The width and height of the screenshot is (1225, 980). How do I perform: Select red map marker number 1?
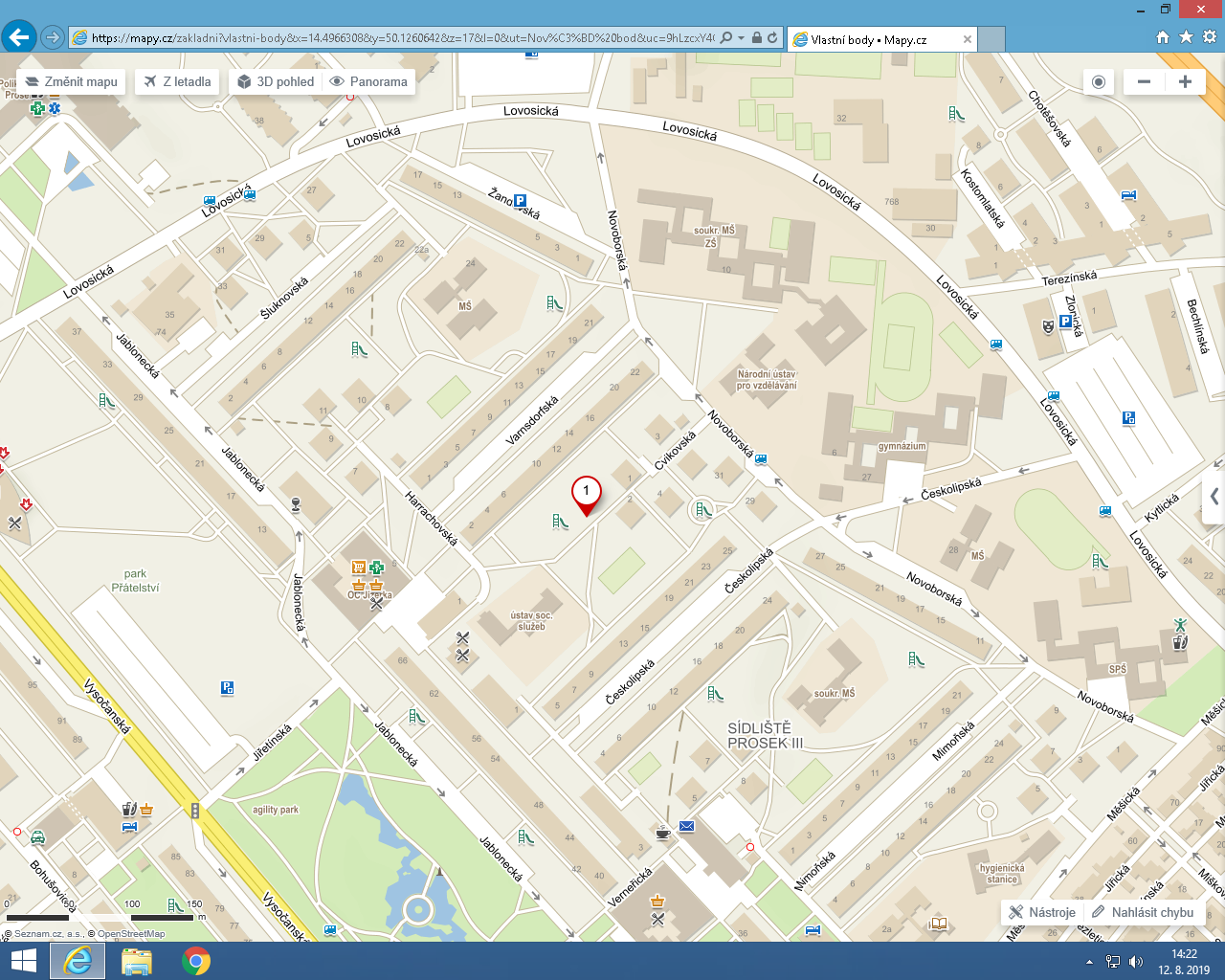[x=586, y=493]
